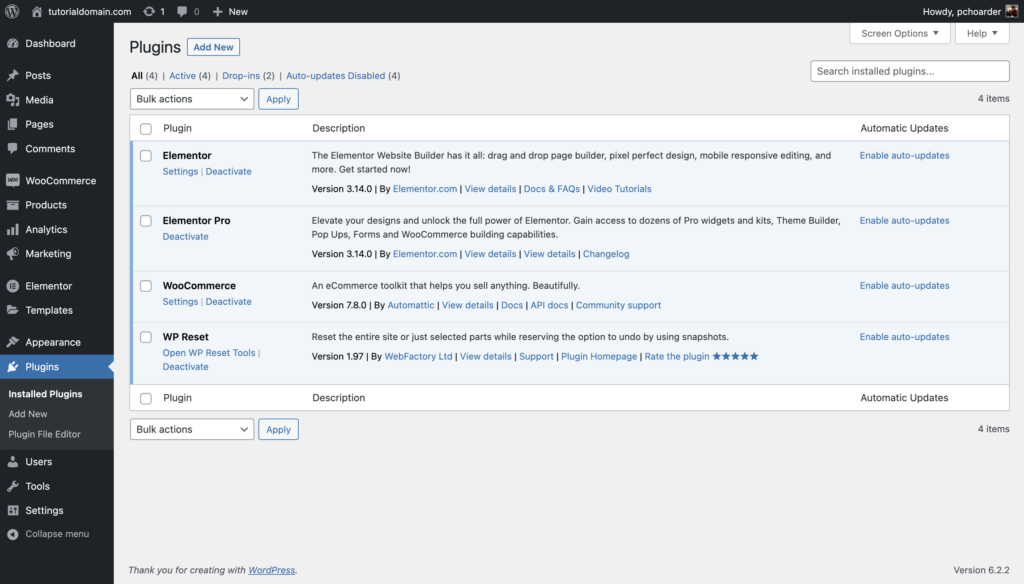Click the Tools wrench icon
The image size is (1024, 584).
point(12,486)
